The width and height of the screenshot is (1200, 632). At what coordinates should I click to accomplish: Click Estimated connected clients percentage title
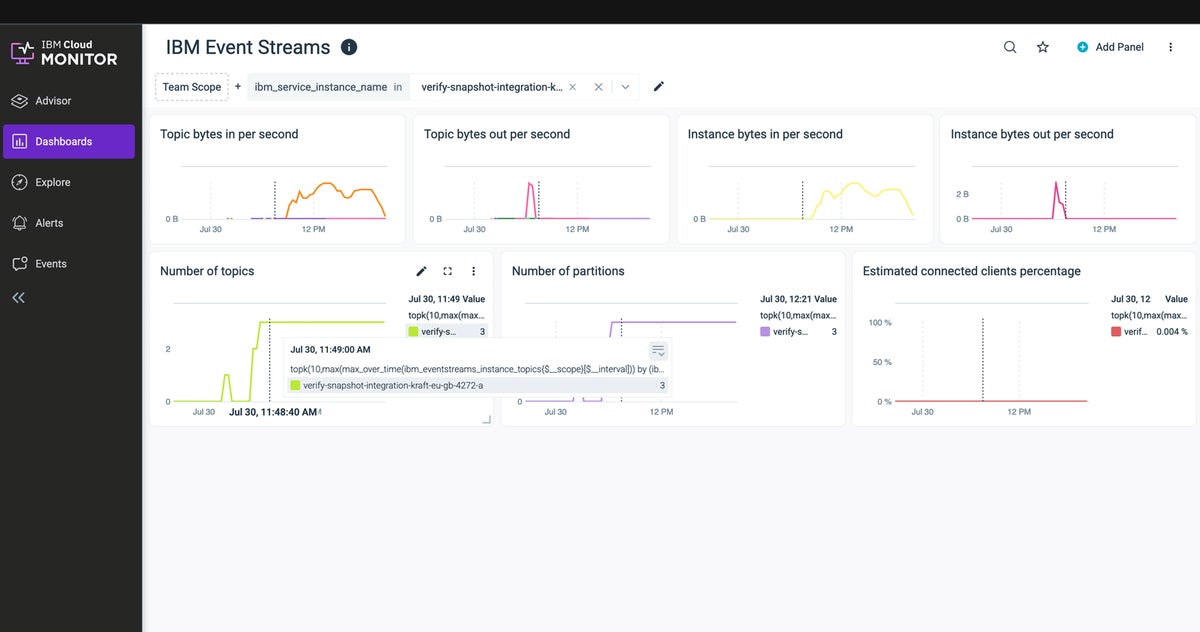click(972, 271)
